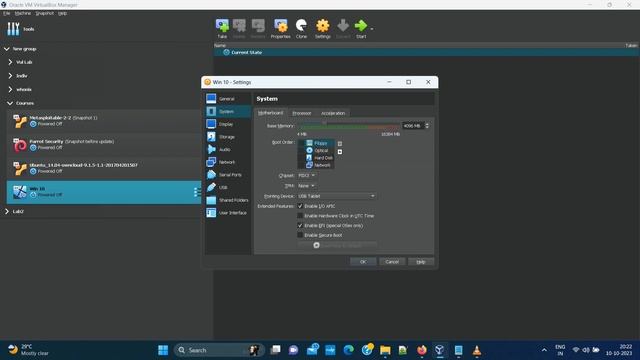640x360 pixels.
Task: Select the Metasploitable 2-2 virtual machine
Action: (x=104, y=121)
